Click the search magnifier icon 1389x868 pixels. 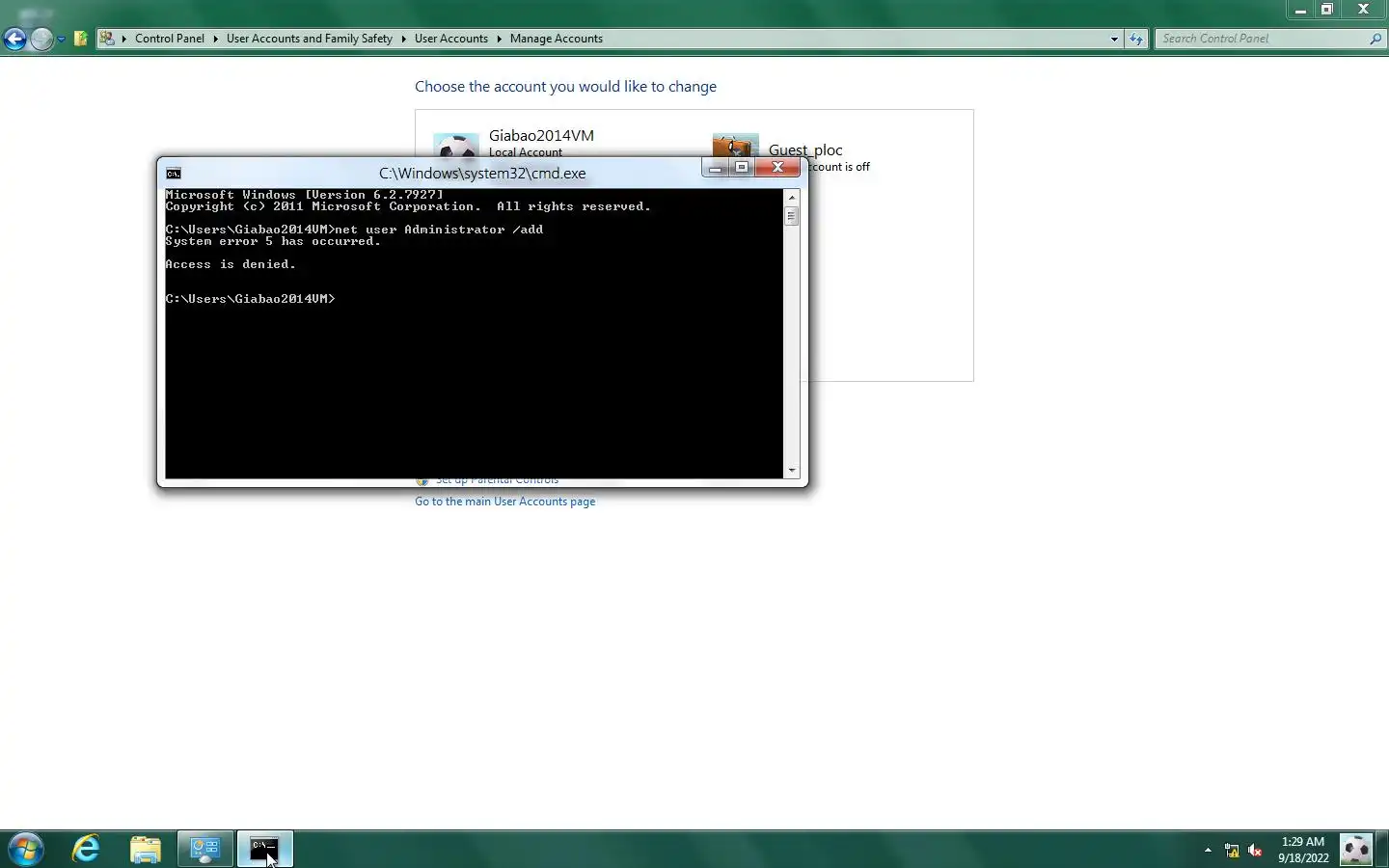[x=1375, y=39]
